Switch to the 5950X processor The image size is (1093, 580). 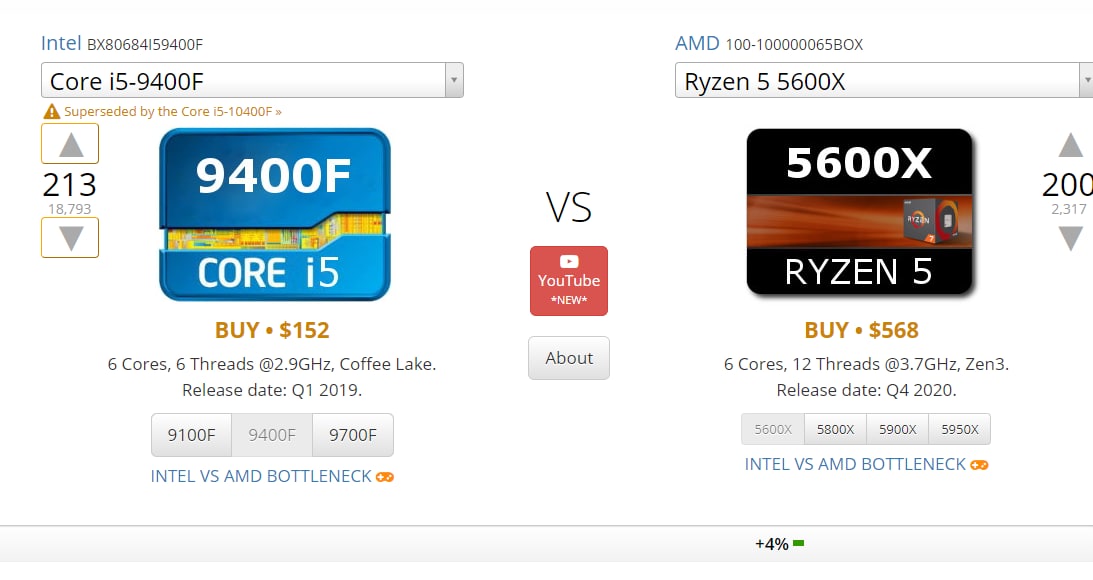[960, 429]
